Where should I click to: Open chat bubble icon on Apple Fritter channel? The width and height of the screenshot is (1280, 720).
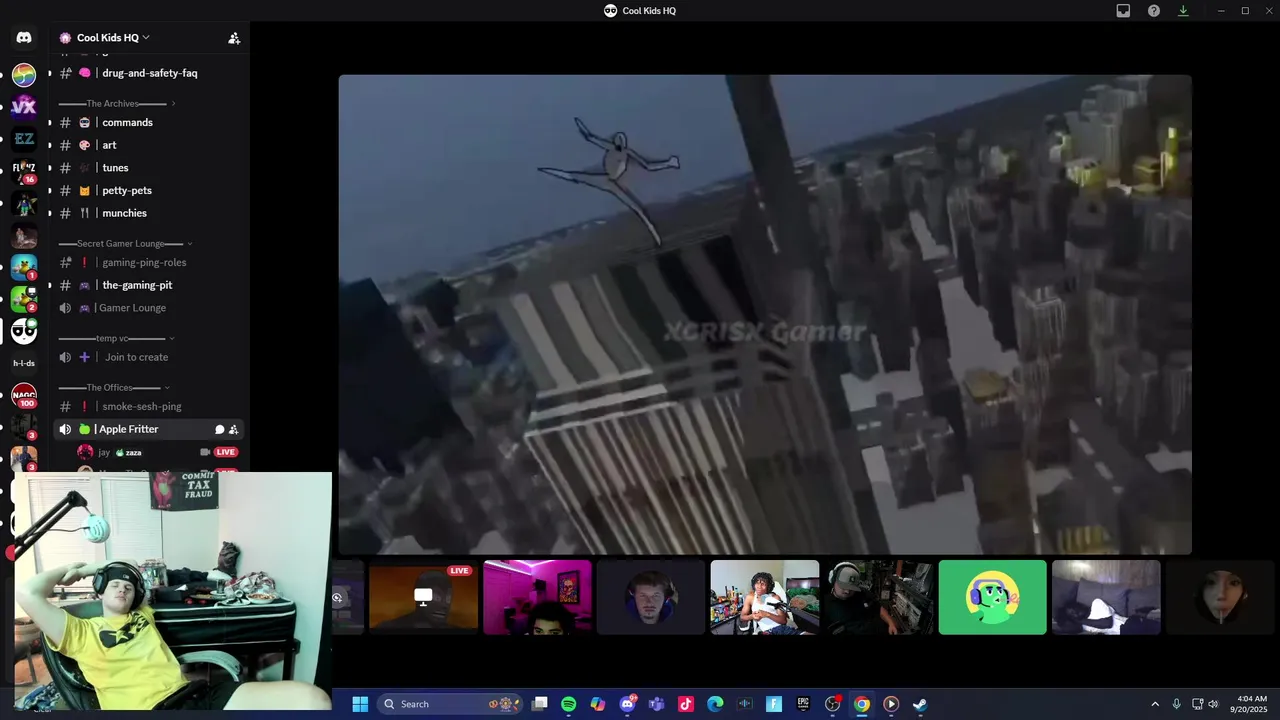pyautogui.click(x=219, y=430)
